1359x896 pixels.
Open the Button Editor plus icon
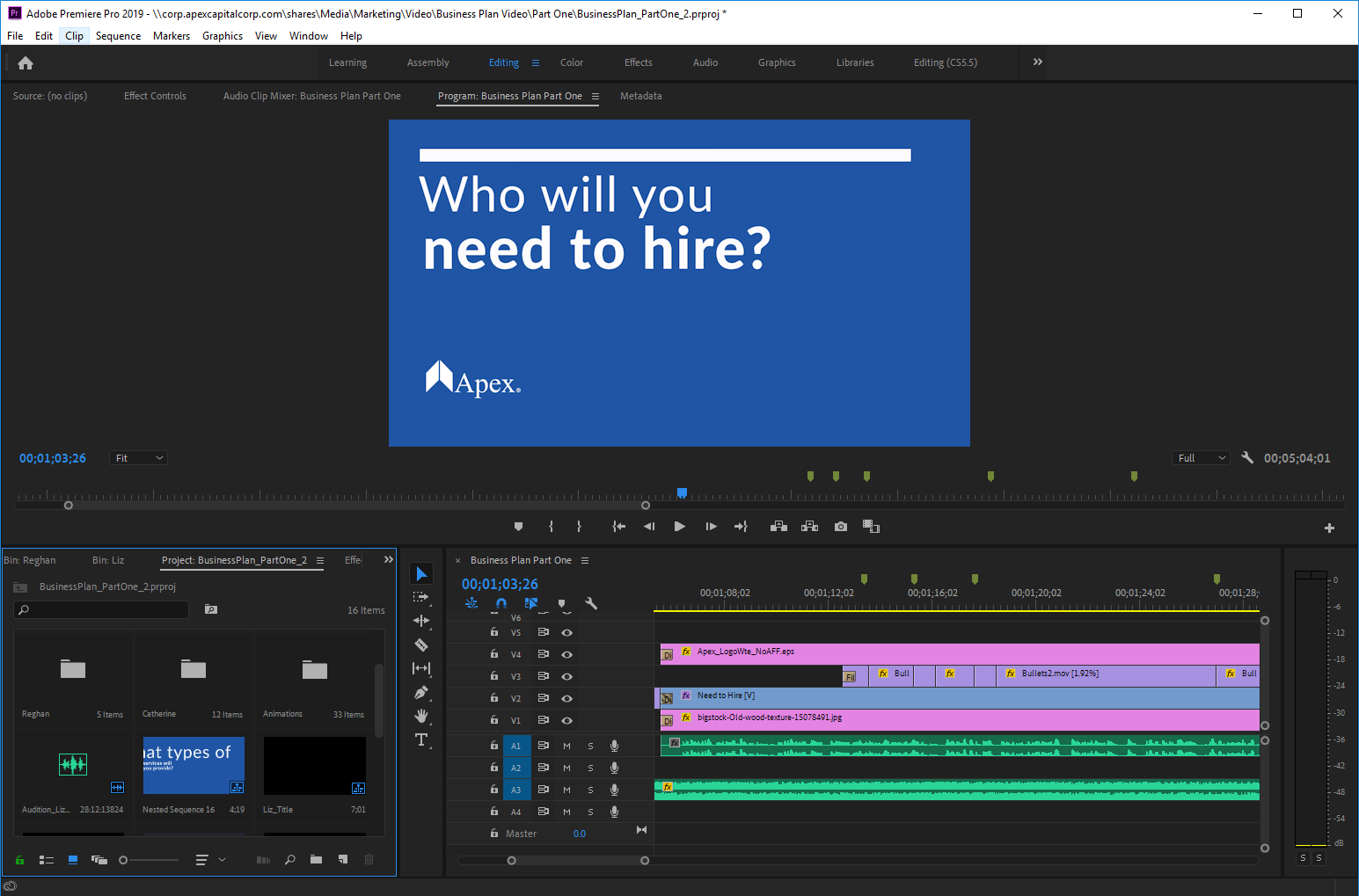(x=1329, y=528)
